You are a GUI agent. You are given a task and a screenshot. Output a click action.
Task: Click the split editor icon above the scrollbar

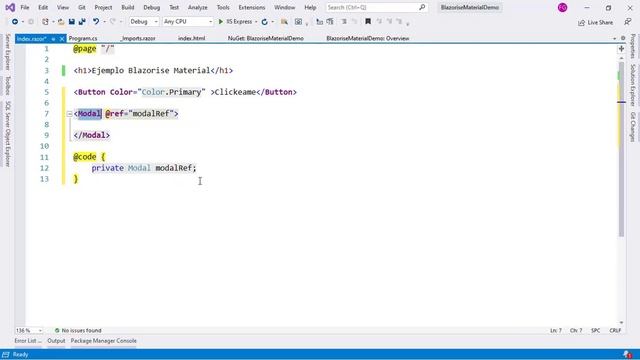pyautogui.click(x=621, y=49)
